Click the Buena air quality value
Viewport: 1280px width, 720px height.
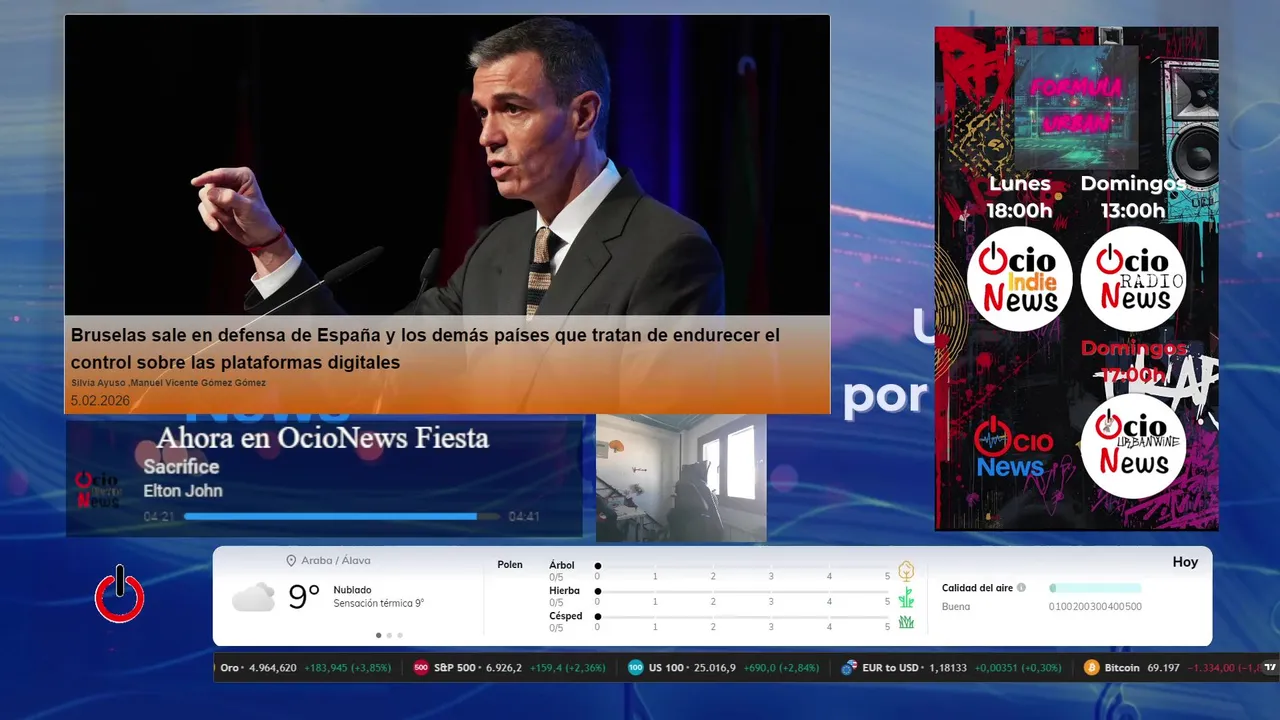click(x=956, y=606)
